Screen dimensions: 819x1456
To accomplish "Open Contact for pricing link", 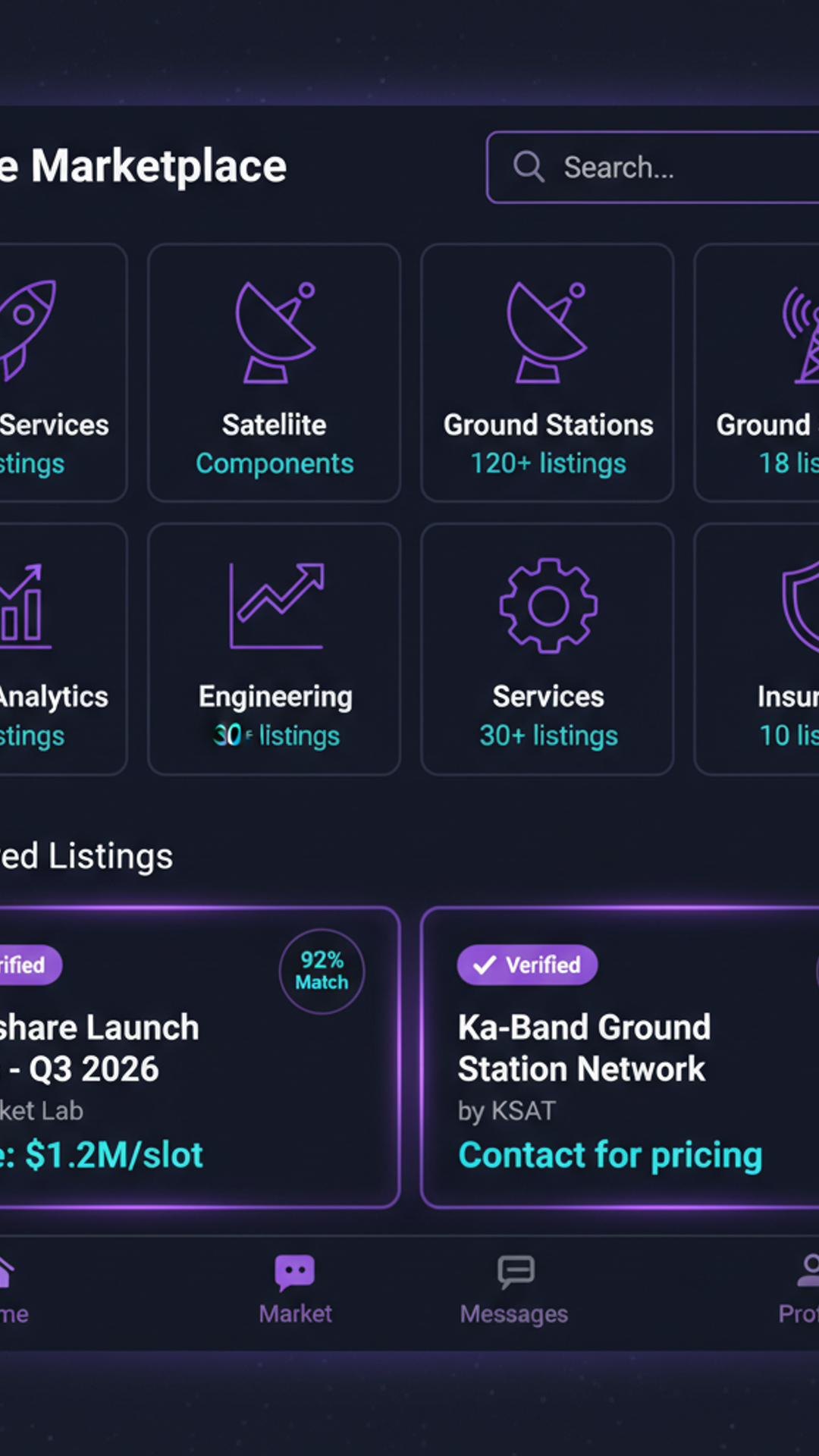I will point(610,1155).
